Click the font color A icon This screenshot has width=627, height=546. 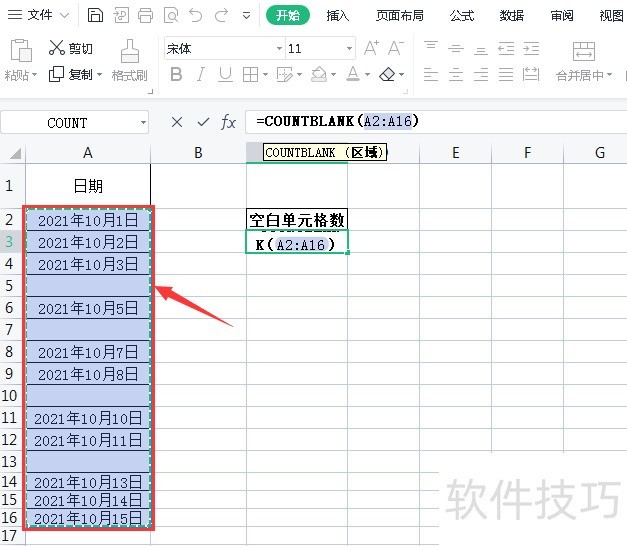point(353,74)
